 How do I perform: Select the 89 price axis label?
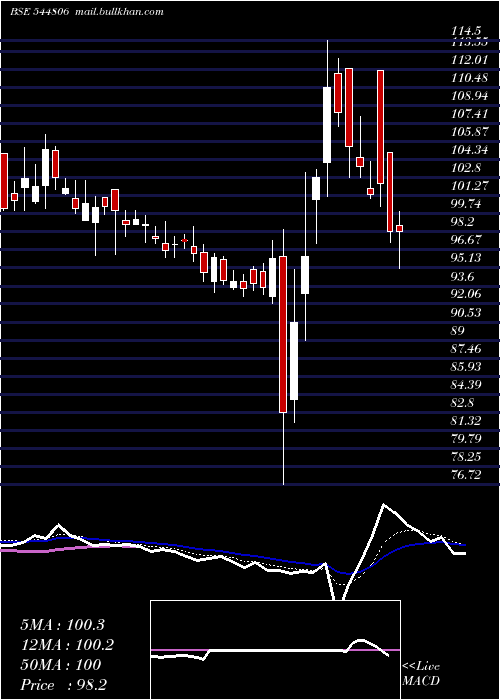pyautogui.click(x=458, y=330)
